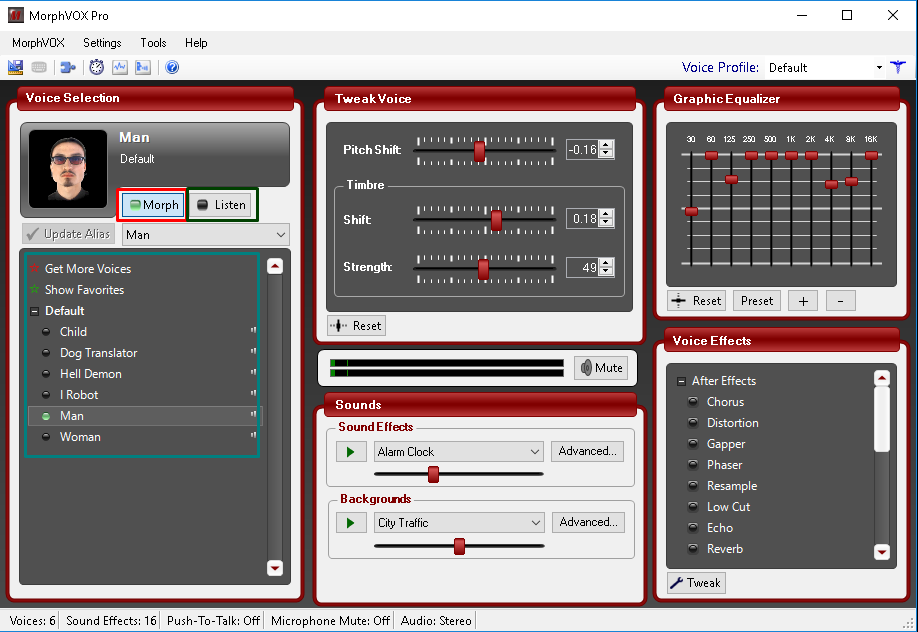Mute the microphone with the Mute button
918x632 pixels.
point(601,368)
